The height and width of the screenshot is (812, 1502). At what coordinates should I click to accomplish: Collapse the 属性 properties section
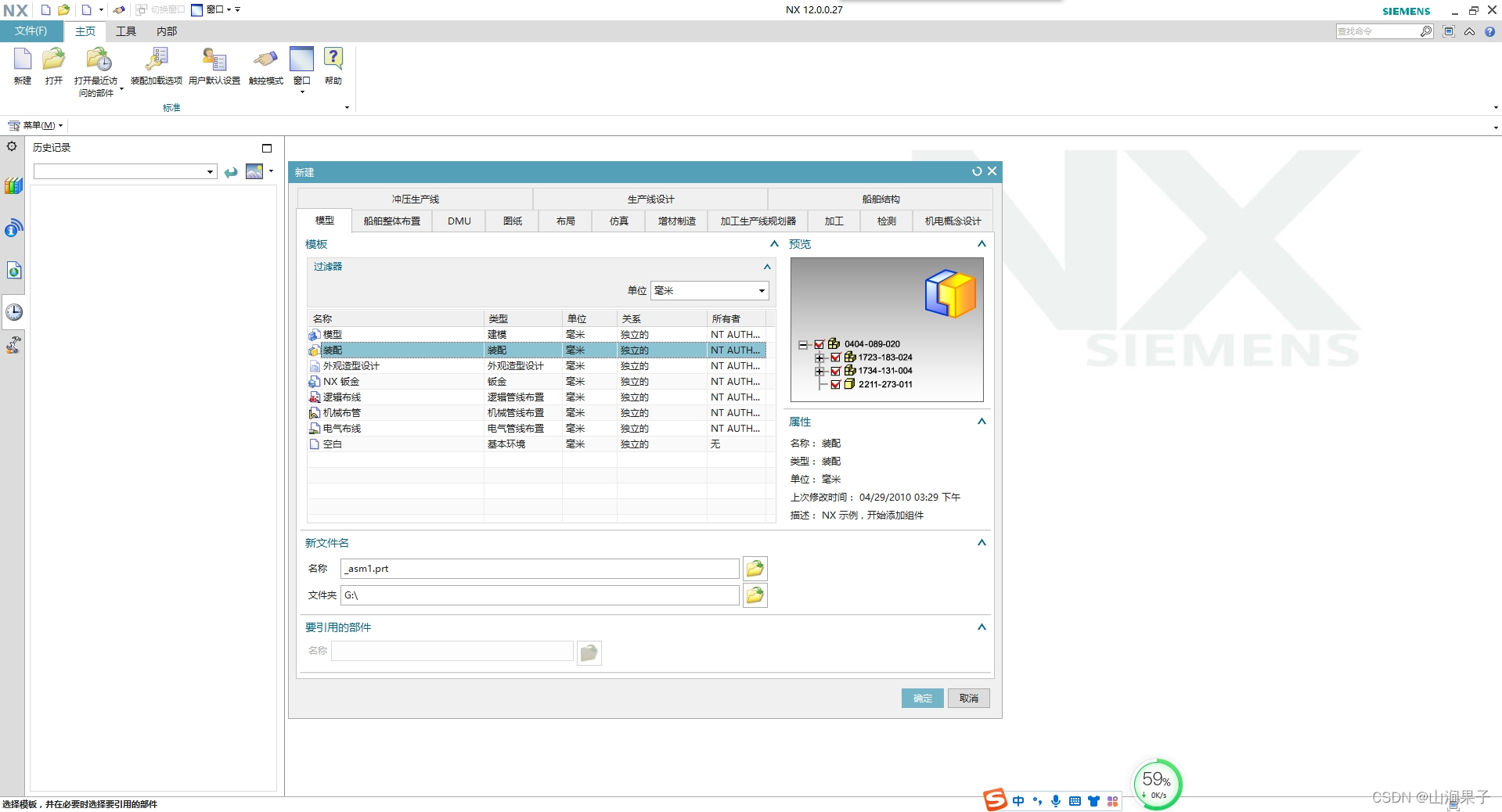click(x=982, y=422)
